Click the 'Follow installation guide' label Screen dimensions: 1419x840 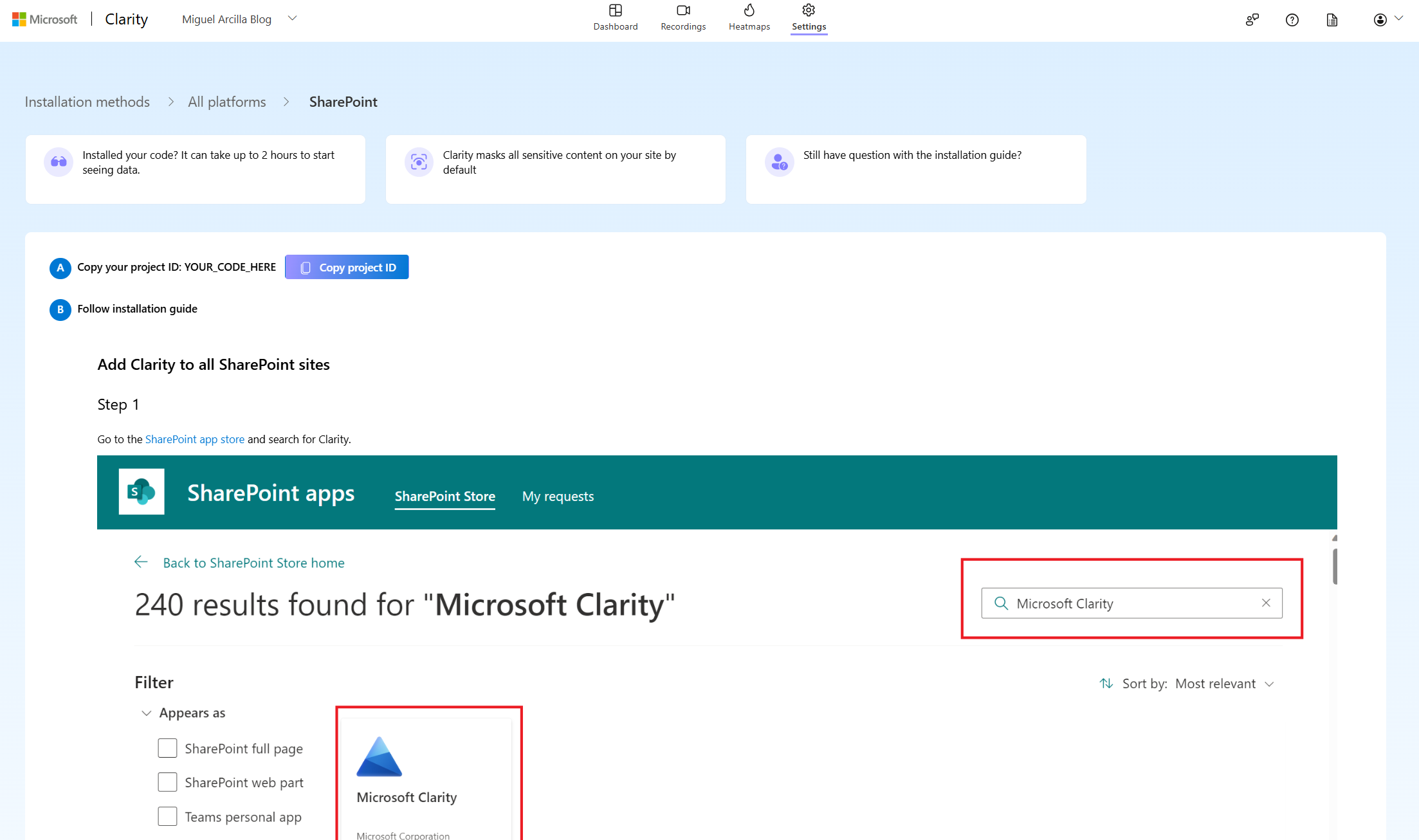pos(137,309)
